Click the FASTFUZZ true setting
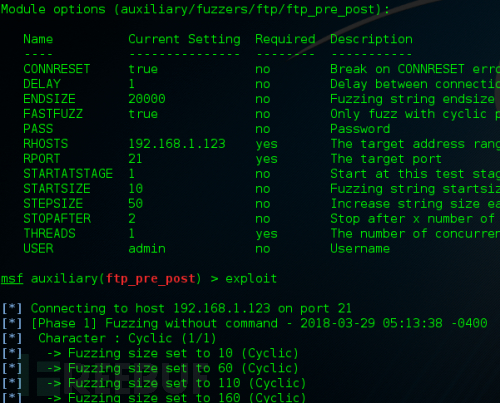This screenshot has height=403, width=500. (x=143, y=114)
